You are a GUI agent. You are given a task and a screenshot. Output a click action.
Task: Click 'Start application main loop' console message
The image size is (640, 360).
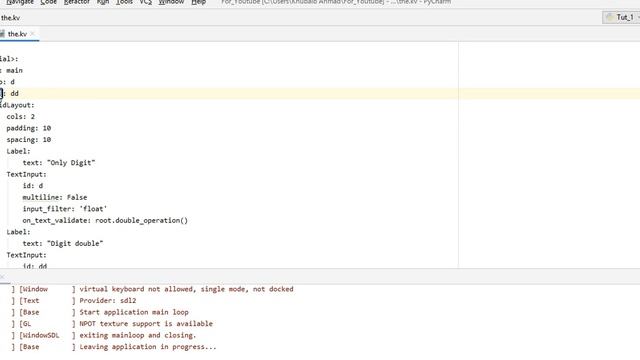tap(134, 312)
